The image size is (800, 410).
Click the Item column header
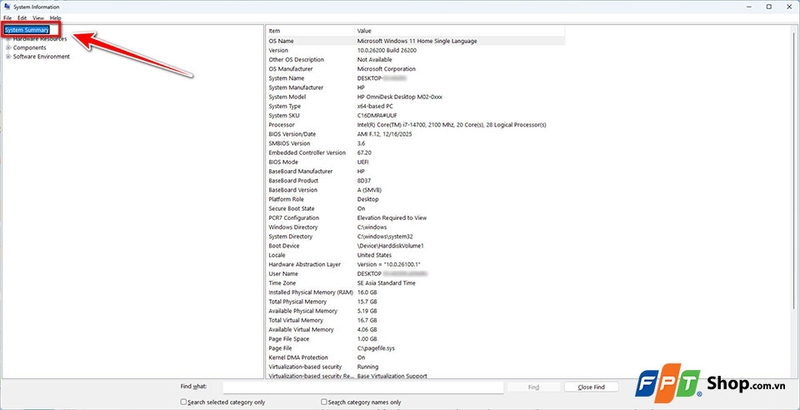310,31
